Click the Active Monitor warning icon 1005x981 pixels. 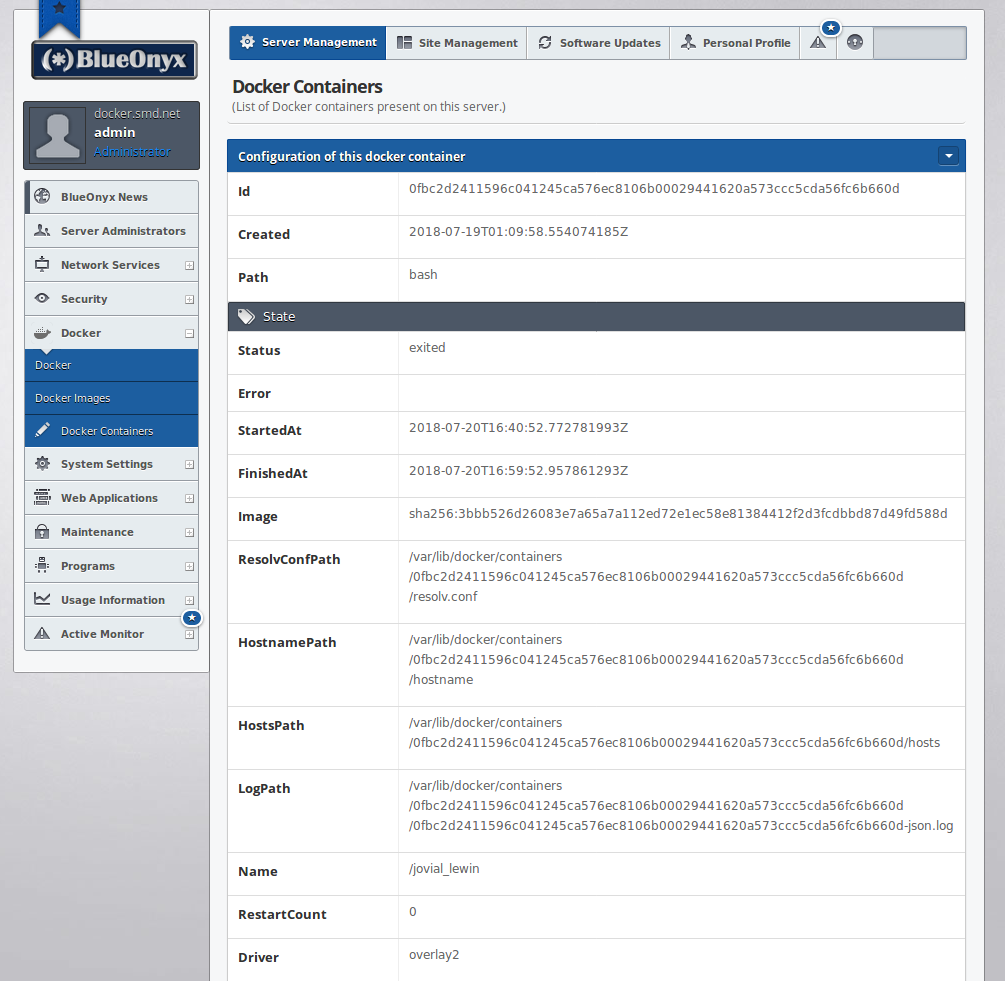[x=42, y=633]
